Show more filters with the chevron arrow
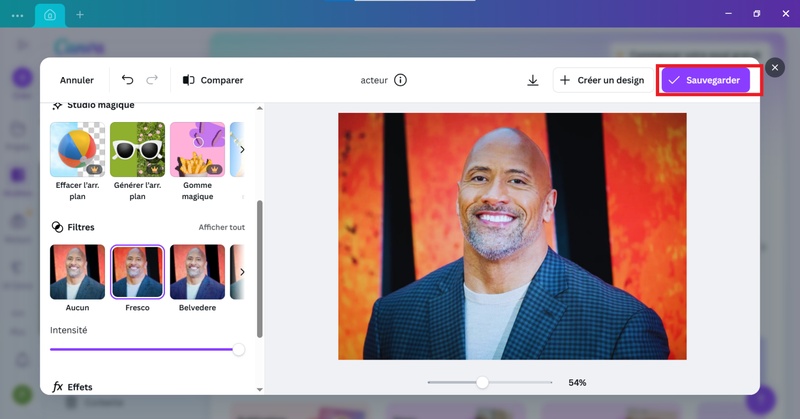 click(x=242, y=272)
